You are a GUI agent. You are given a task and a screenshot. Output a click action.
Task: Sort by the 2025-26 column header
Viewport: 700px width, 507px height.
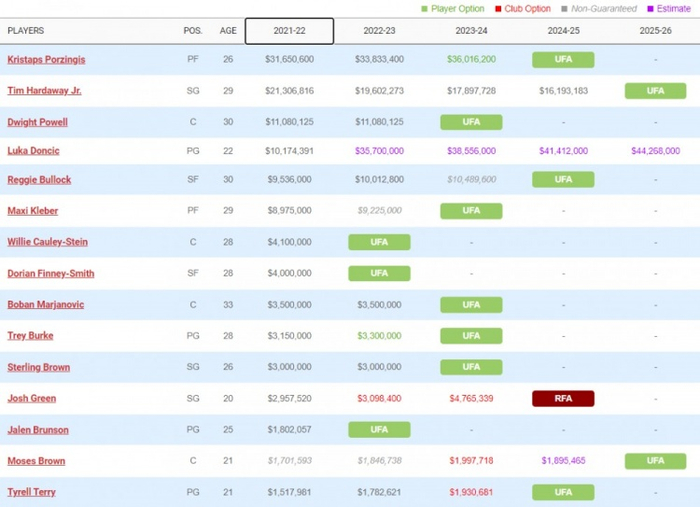click(655, 31)
